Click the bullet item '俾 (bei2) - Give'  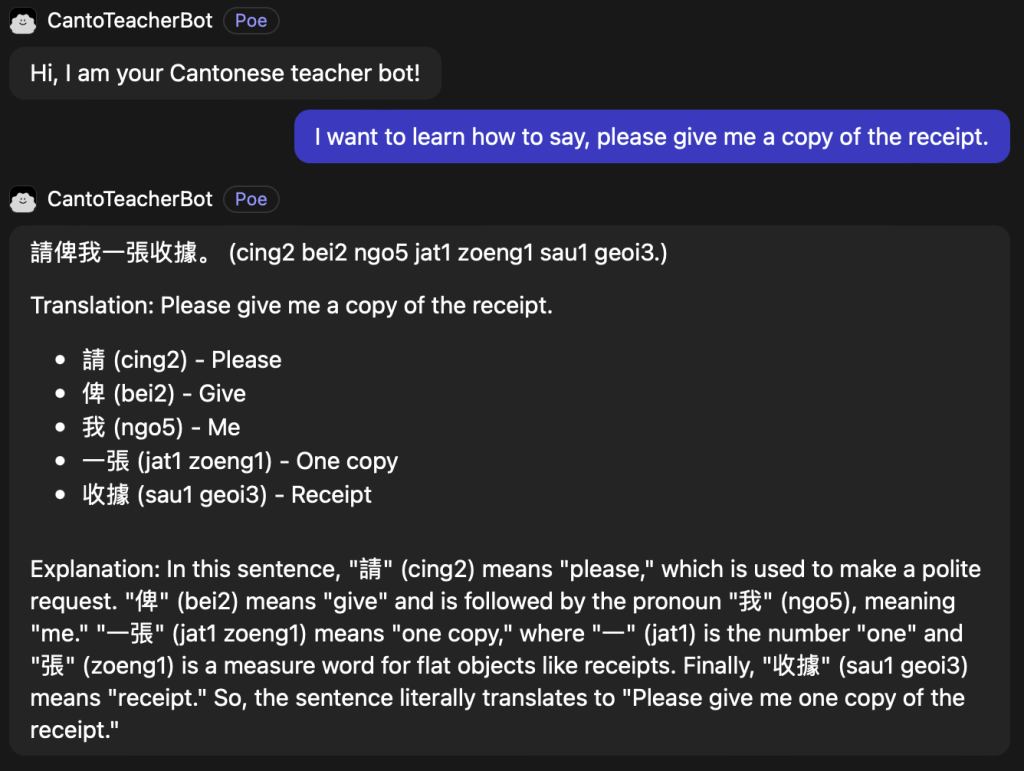[164, 393]
